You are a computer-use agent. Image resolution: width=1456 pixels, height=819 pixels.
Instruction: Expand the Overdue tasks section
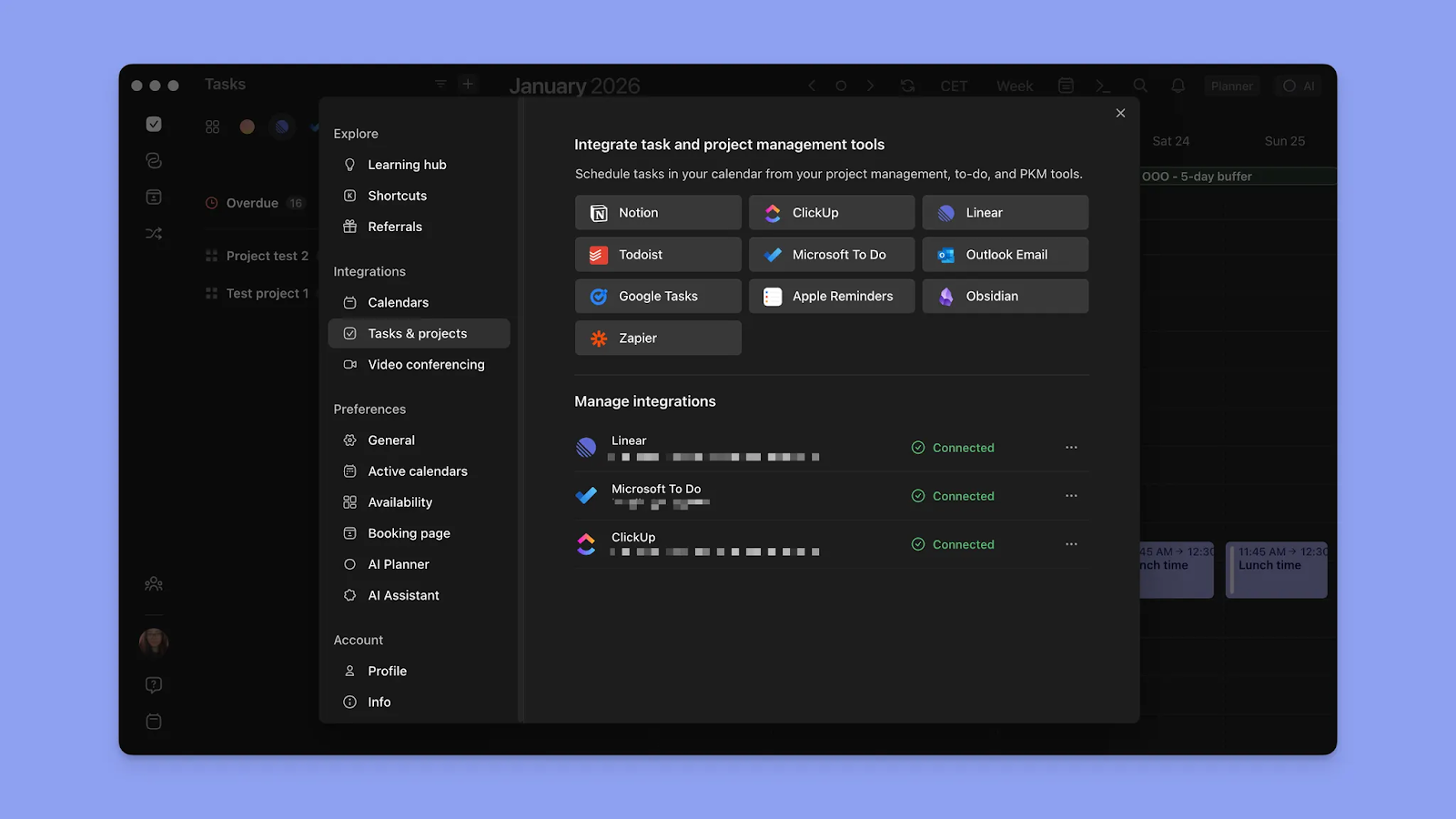(255, 203)
